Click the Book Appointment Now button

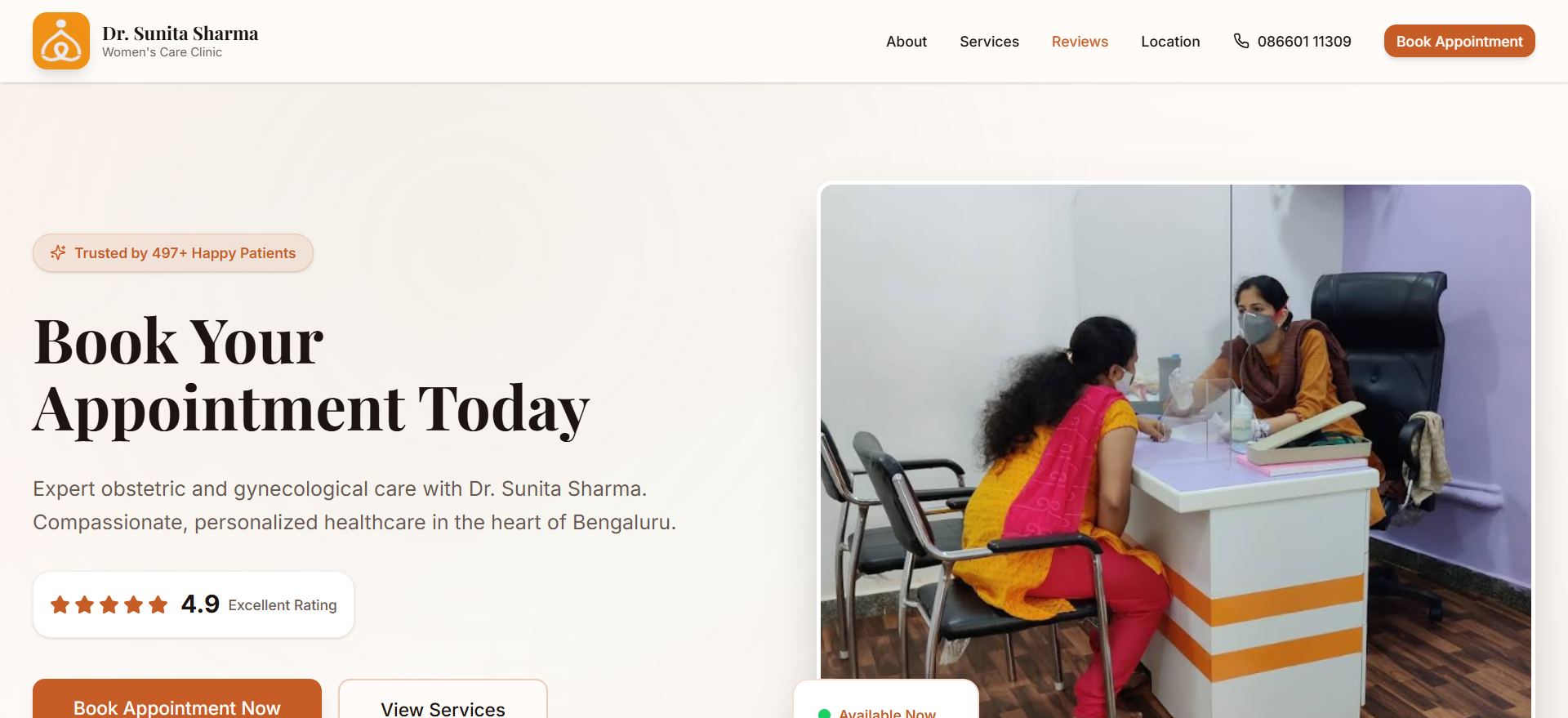pyautogui.click(x=177, y=699)
